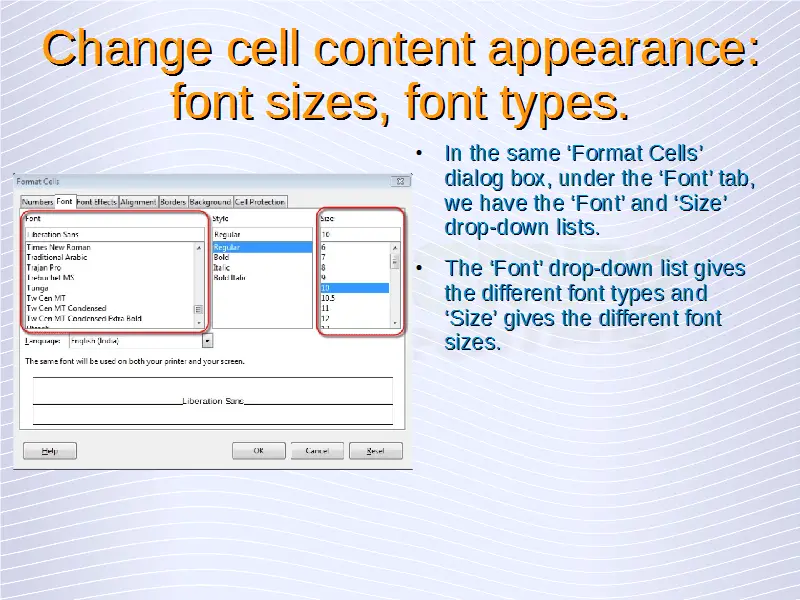Open the Cell Protection tab
This screenshot has width=800, height=600.
pos(260,202)
